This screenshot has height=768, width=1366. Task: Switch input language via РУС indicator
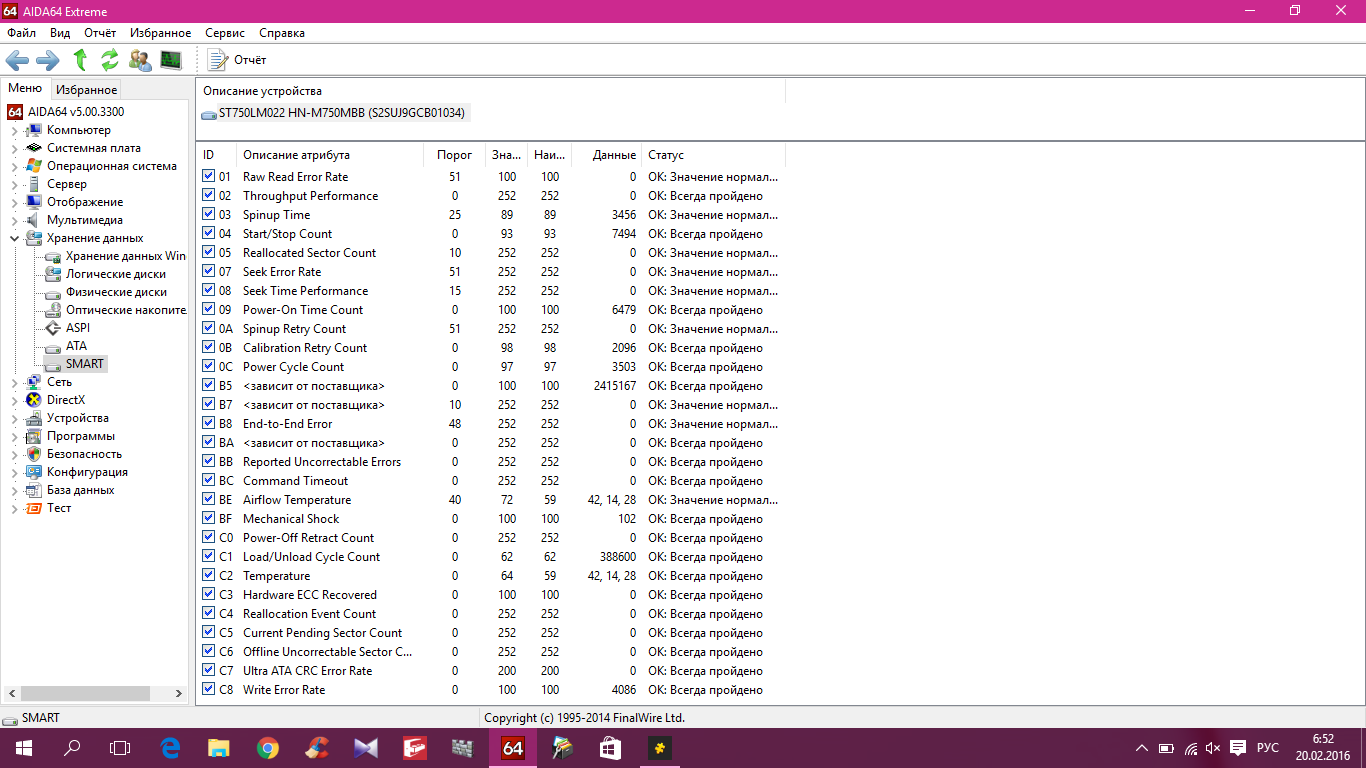click(x=1268, y=748)
